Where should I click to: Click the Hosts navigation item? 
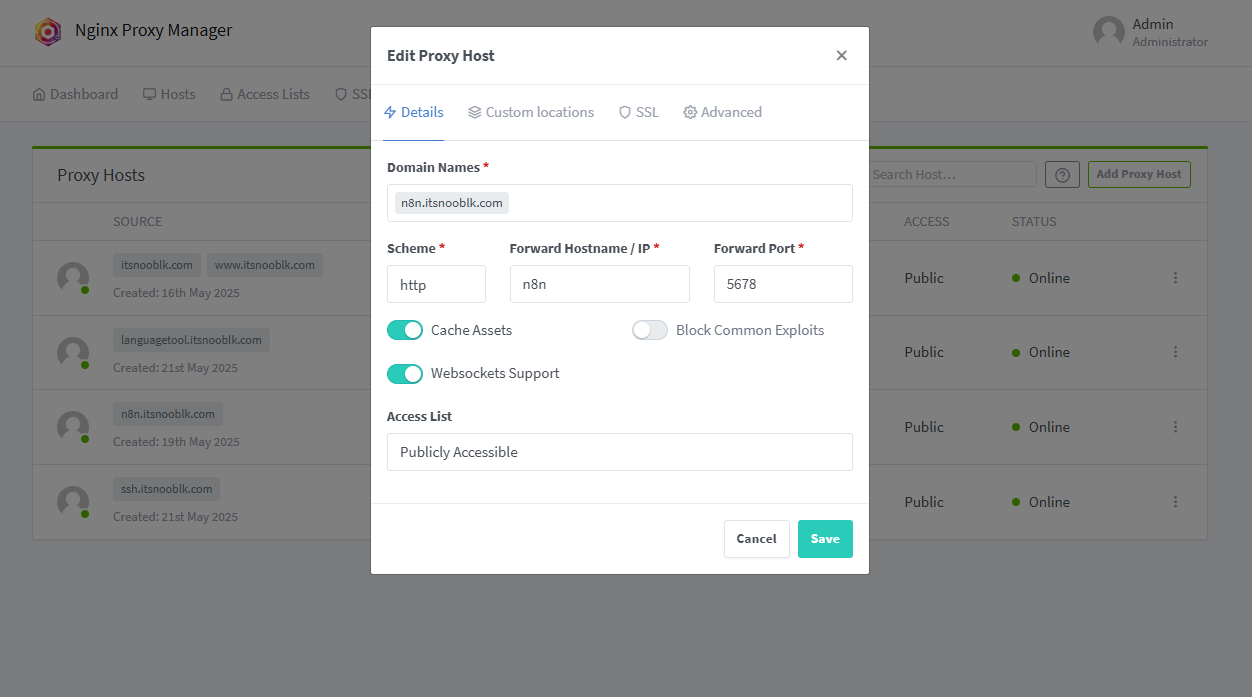(x=169, y=93)
